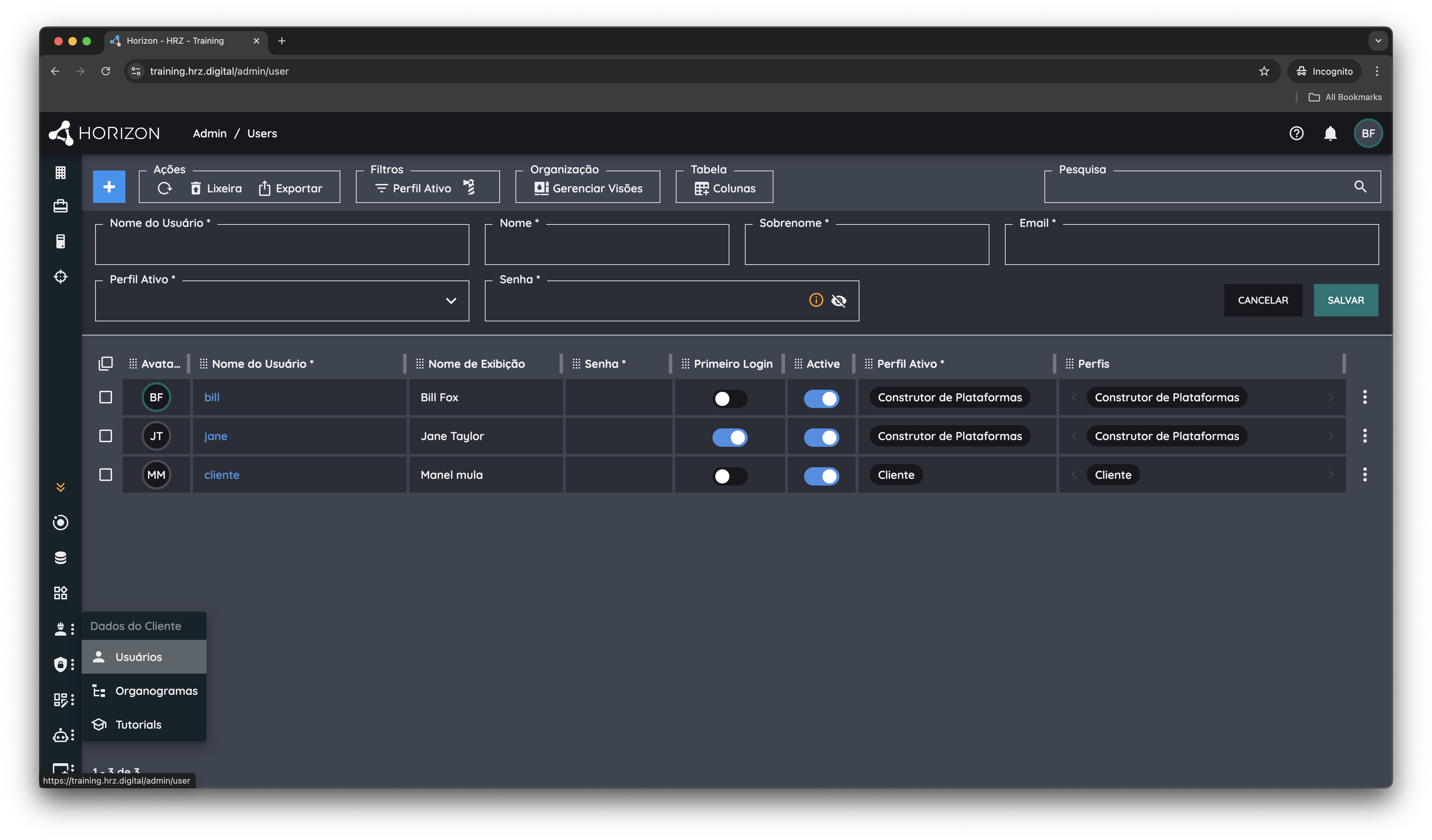Open the crosshair target icon in the sidebar
1432x840 pixels.
tap(61, 277)
